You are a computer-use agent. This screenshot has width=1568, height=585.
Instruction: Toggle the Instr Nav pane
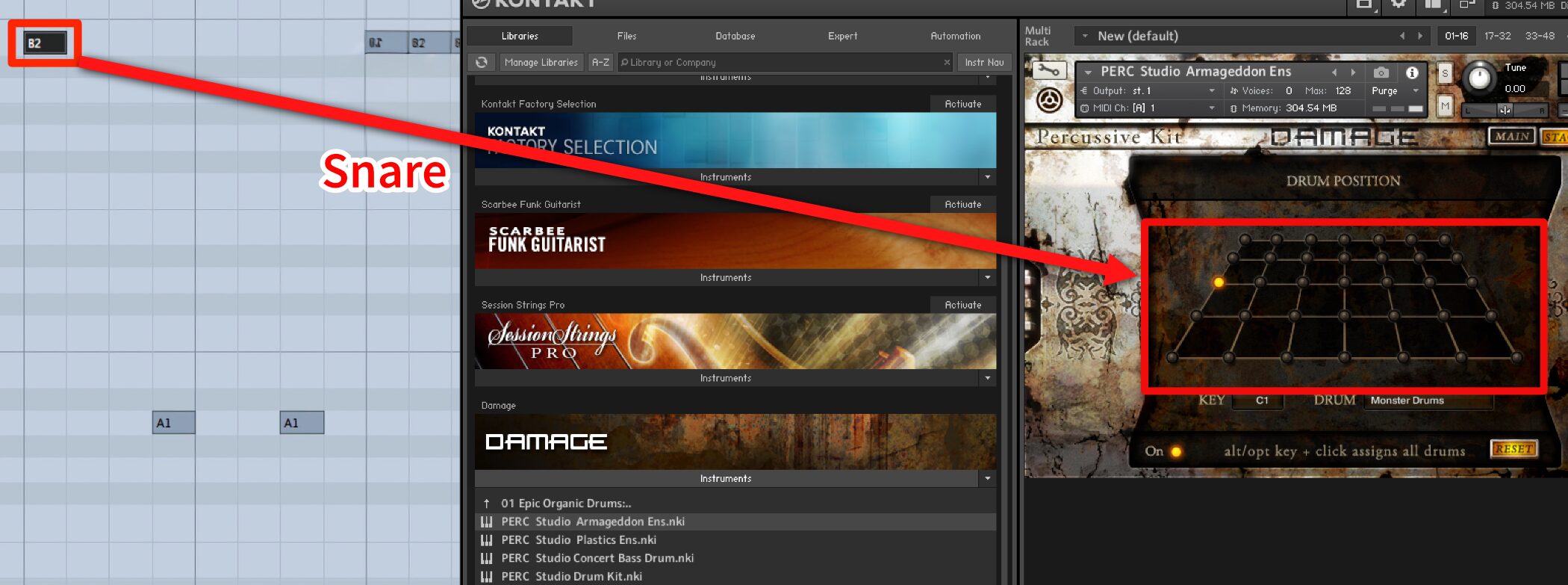click(x=984, y=62)
